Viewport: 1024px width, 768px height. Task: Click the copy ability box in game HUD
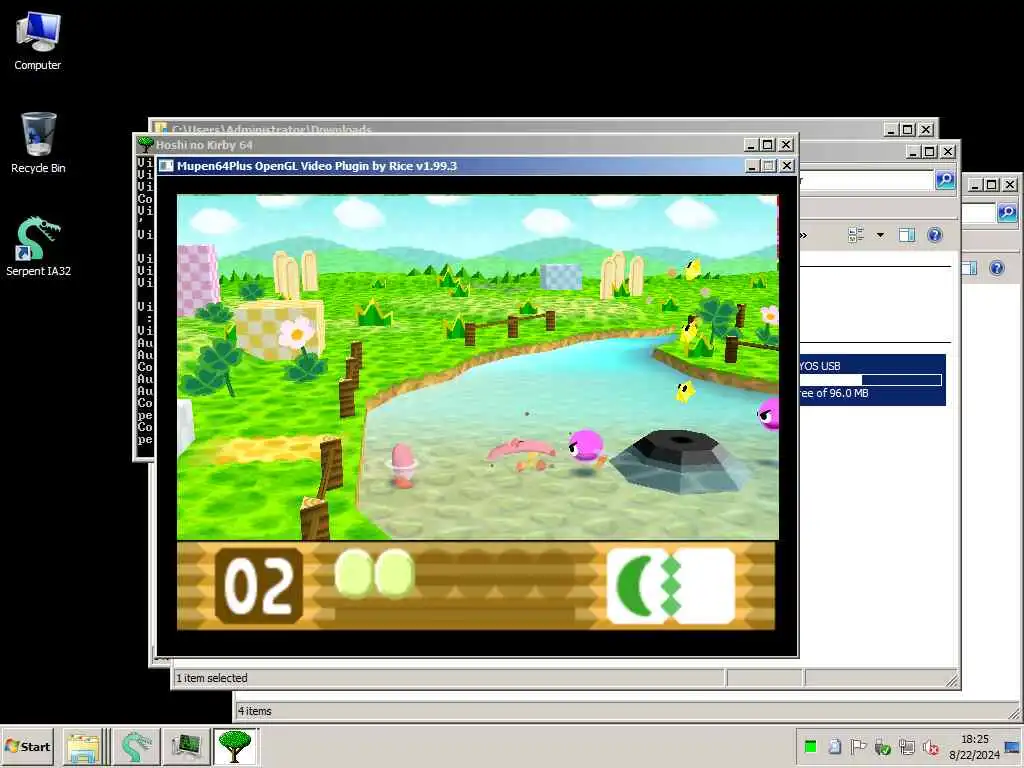pyautogui.click(x=671, y=585)
